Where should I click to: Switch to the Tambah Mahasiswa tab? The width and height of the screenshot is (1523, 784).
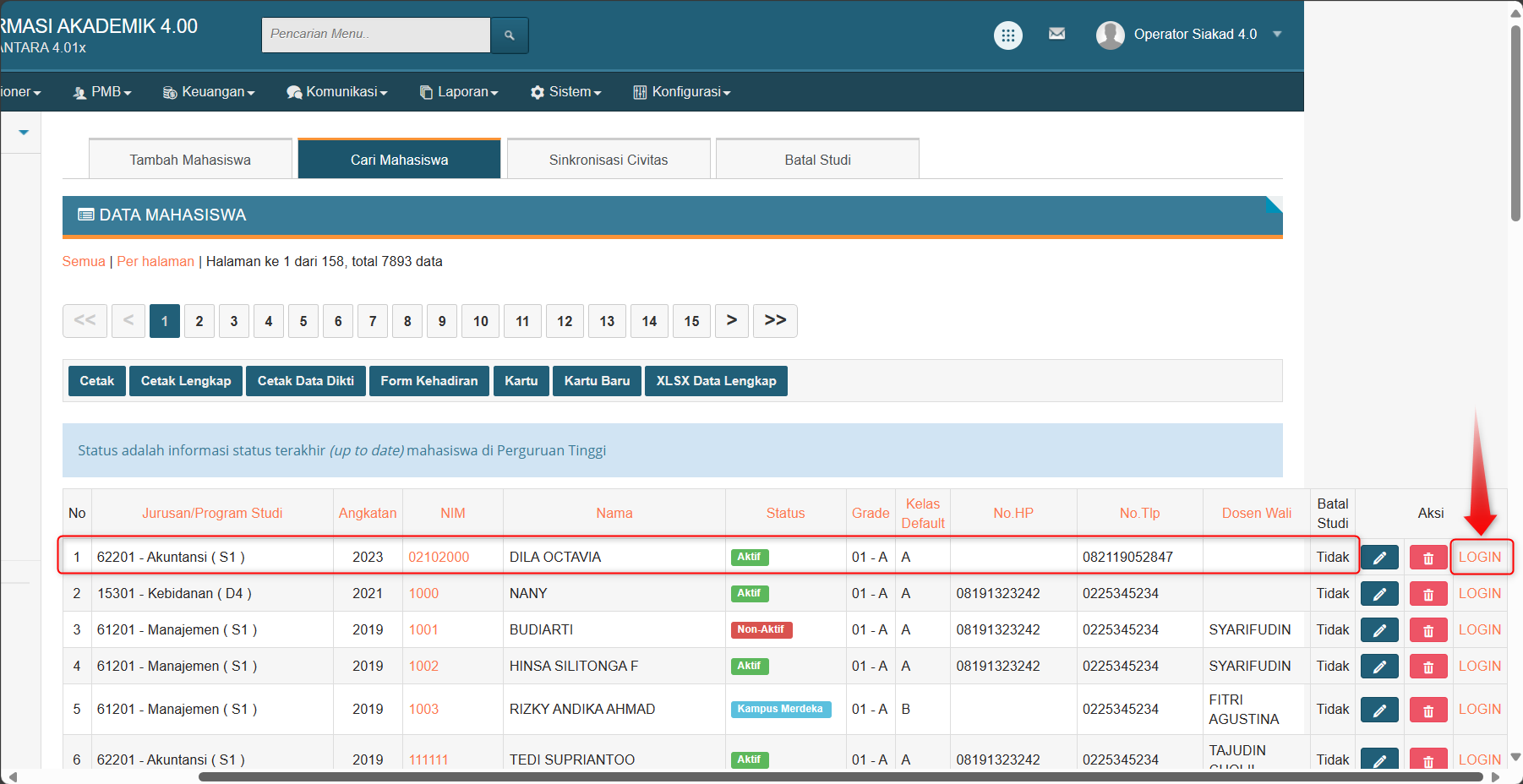(x=190, y=160)
